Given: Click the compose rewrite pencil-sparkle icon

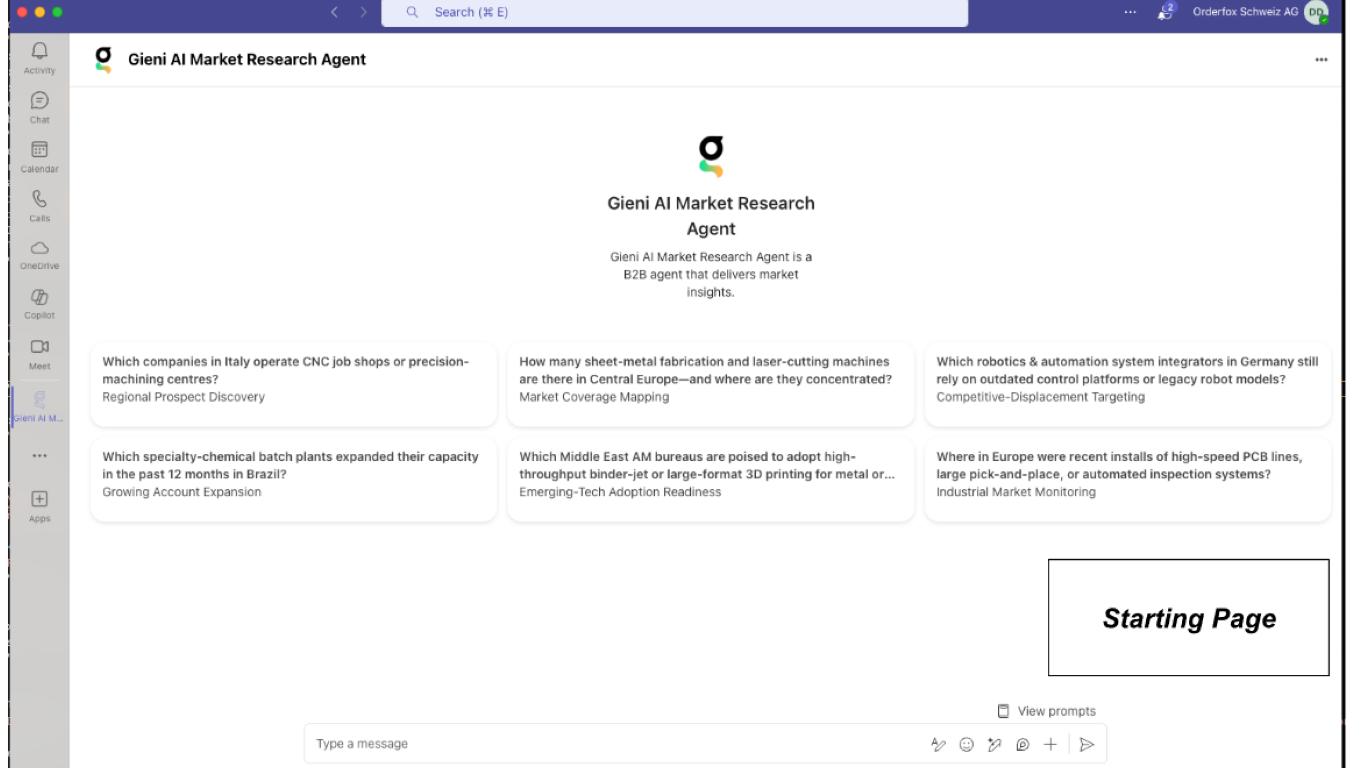Looking at the screenshot, I should click(994, 744).
